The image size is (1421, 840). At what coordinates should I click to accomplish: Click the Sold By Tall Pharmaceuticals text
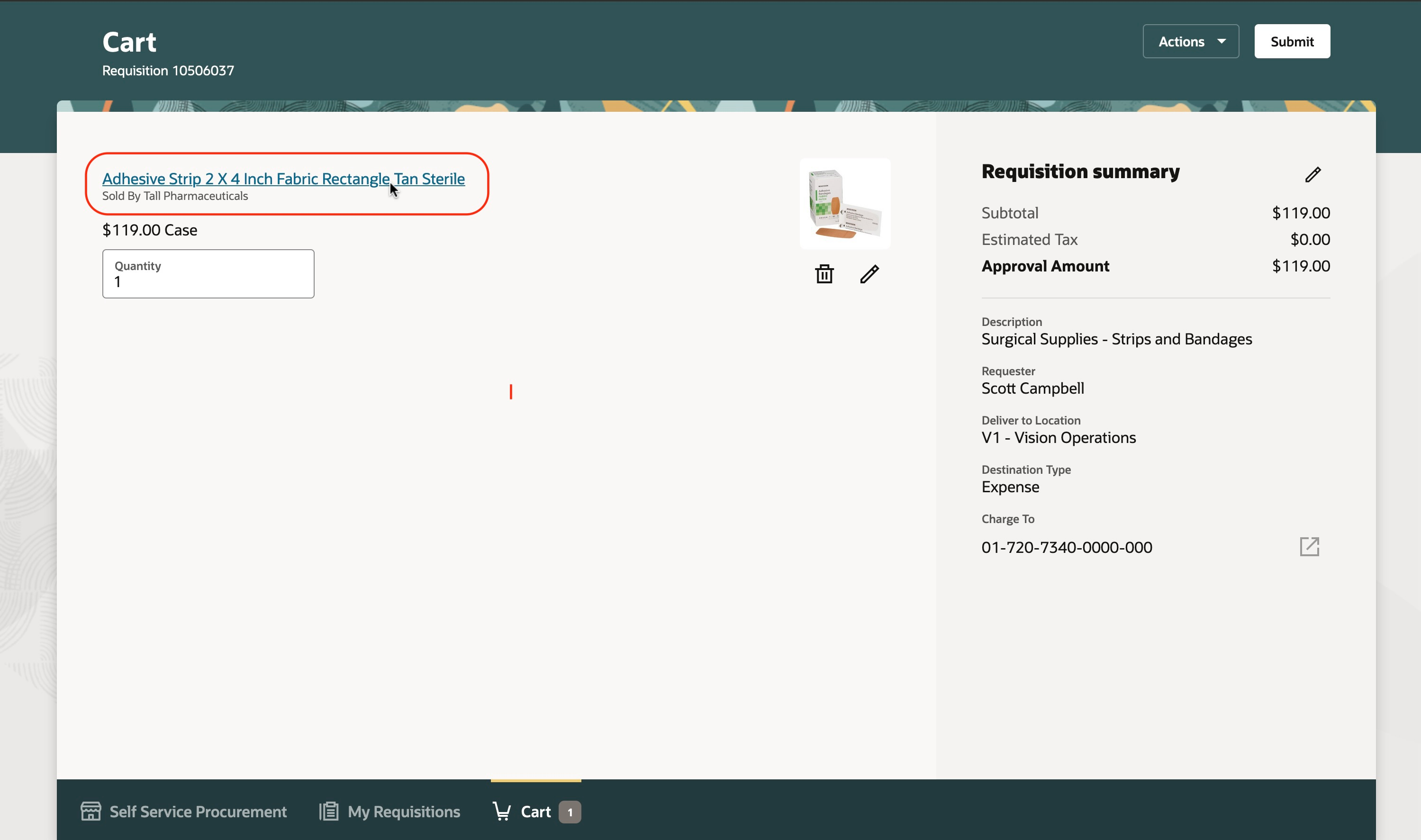(175, 196)
